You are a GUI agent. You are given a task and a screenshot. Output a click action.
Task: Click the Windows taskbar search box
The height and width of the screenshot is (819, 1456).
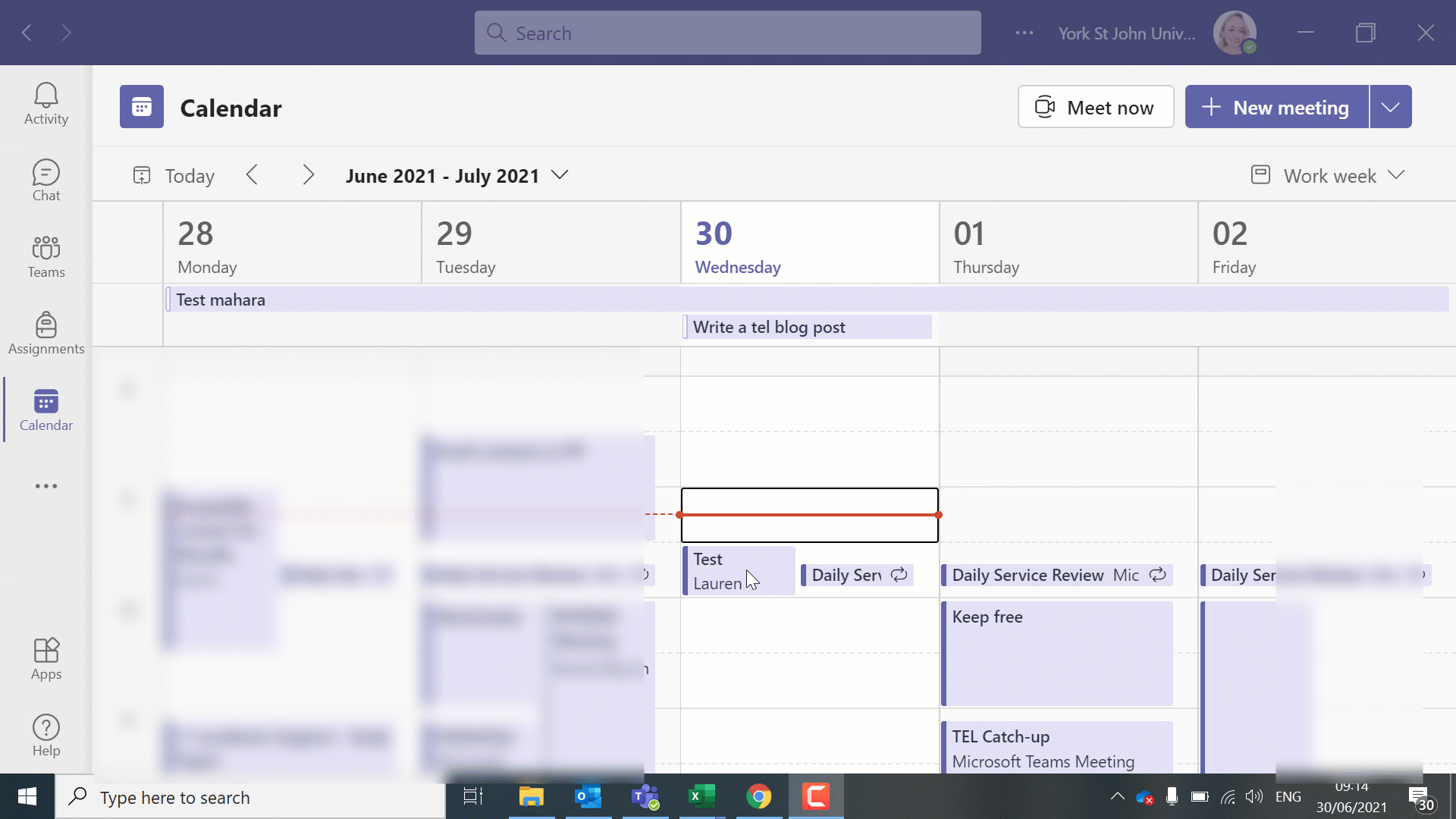pyautogui.click(x=250, y=797)
